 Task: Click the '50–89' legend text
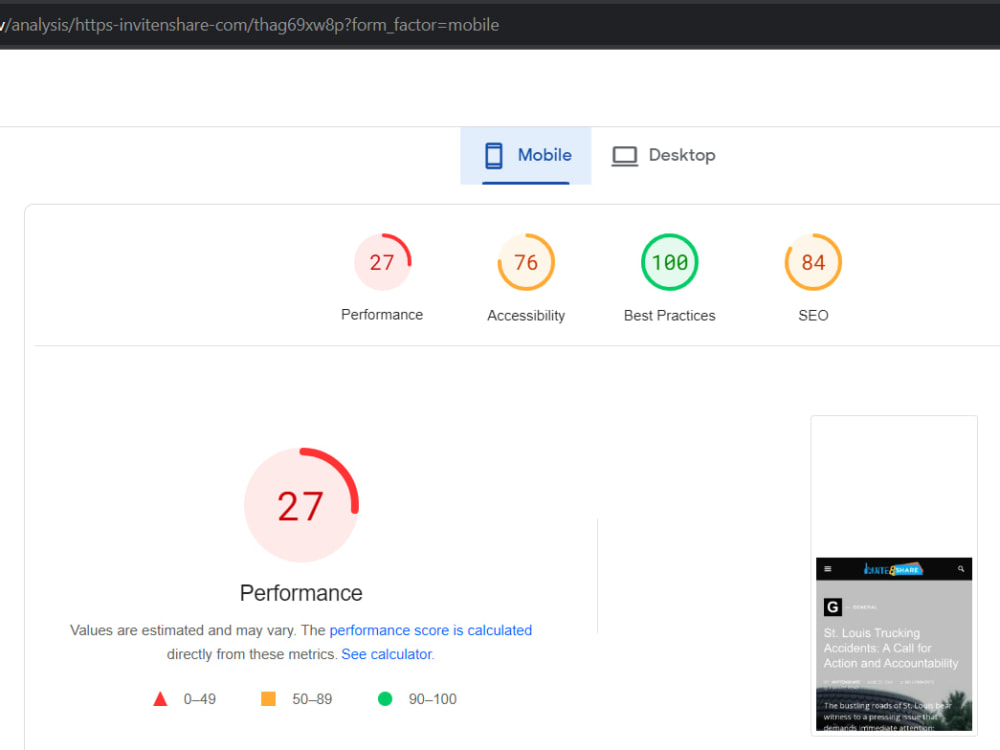[x=312, y=699]
